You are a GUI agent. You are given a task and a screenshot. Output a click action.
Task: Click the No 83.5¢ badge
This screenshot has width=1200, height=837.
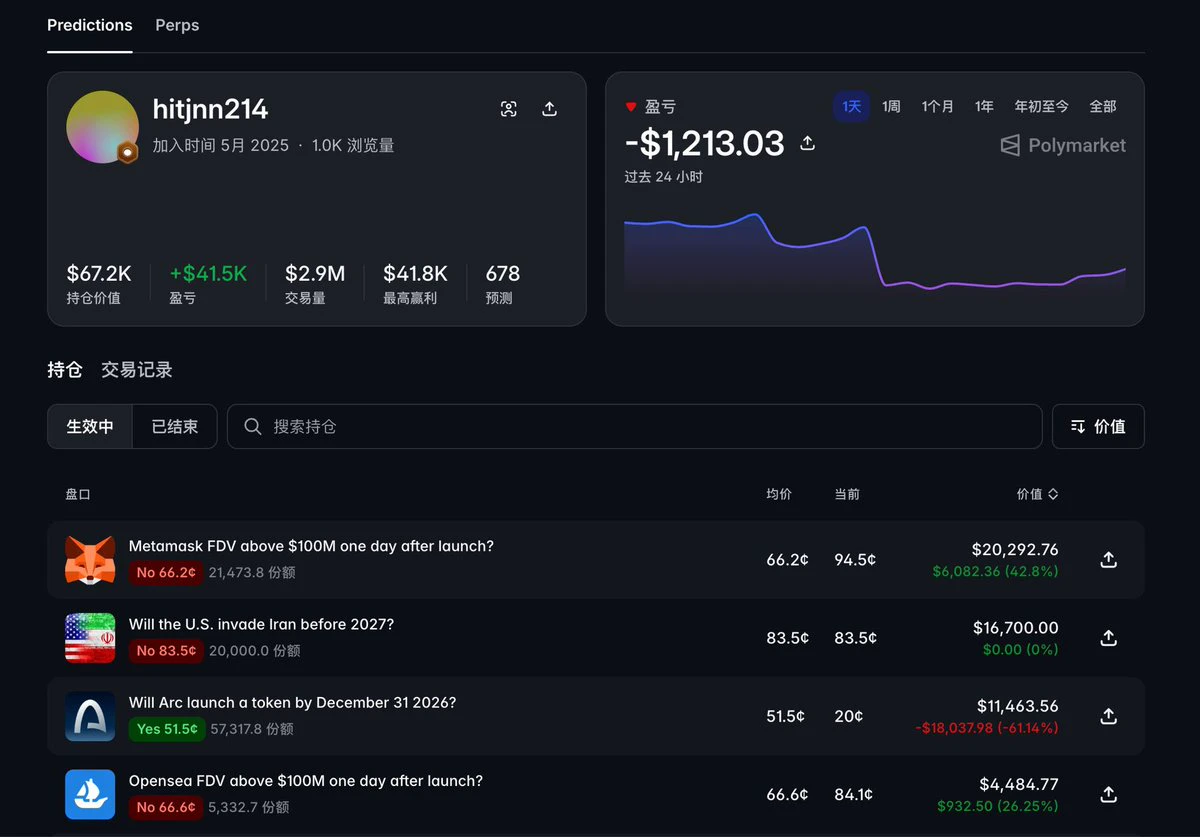[166, 651]
